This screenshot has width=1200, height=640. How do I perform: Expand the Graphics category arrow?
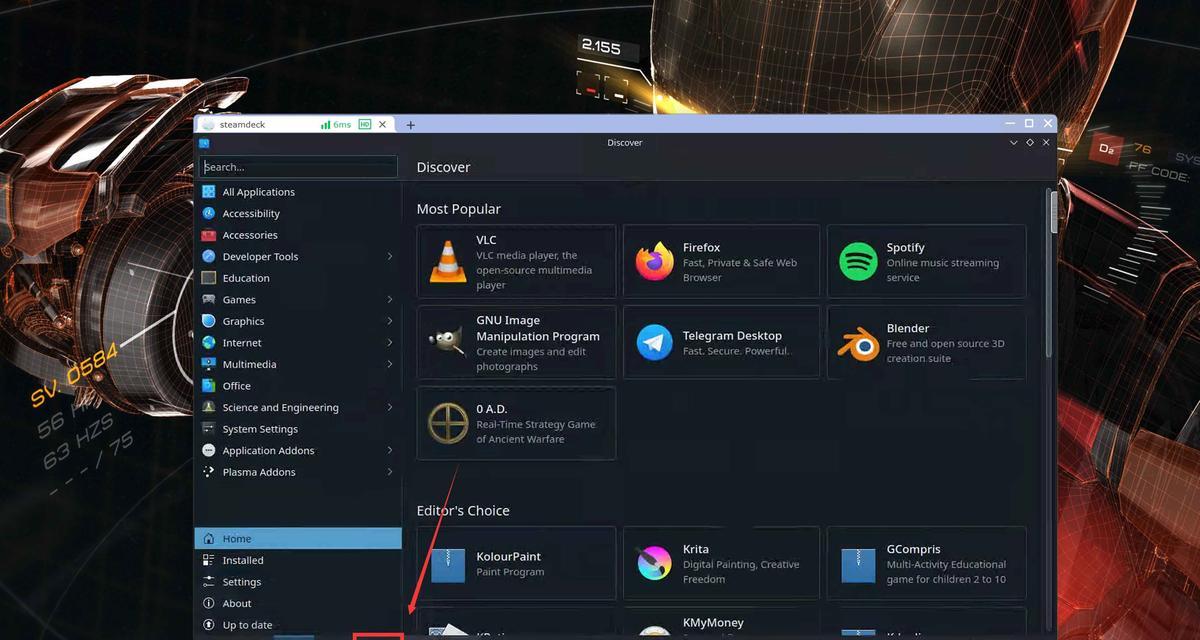390,321
